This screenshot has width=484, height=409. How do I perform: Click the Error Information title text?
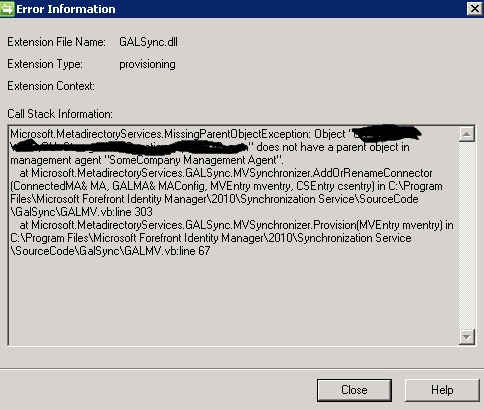(66, 9)
